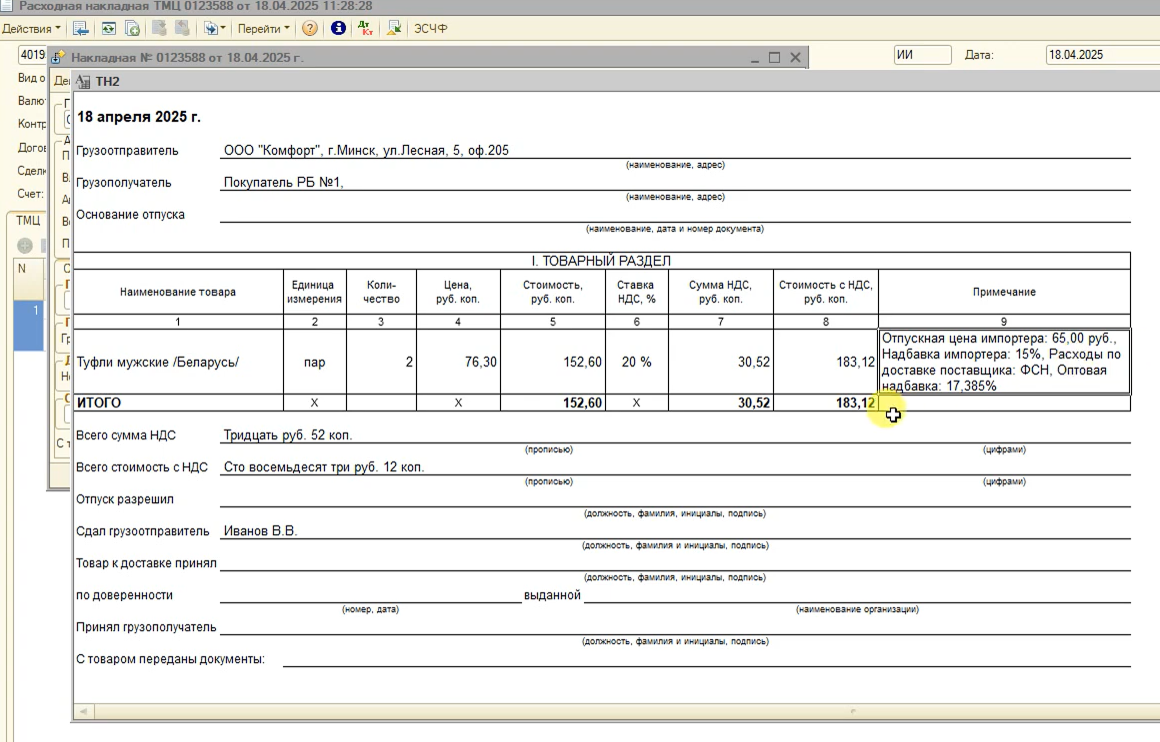Click the ИИ prefix field

pyautogui.click(x=922, y=55)
